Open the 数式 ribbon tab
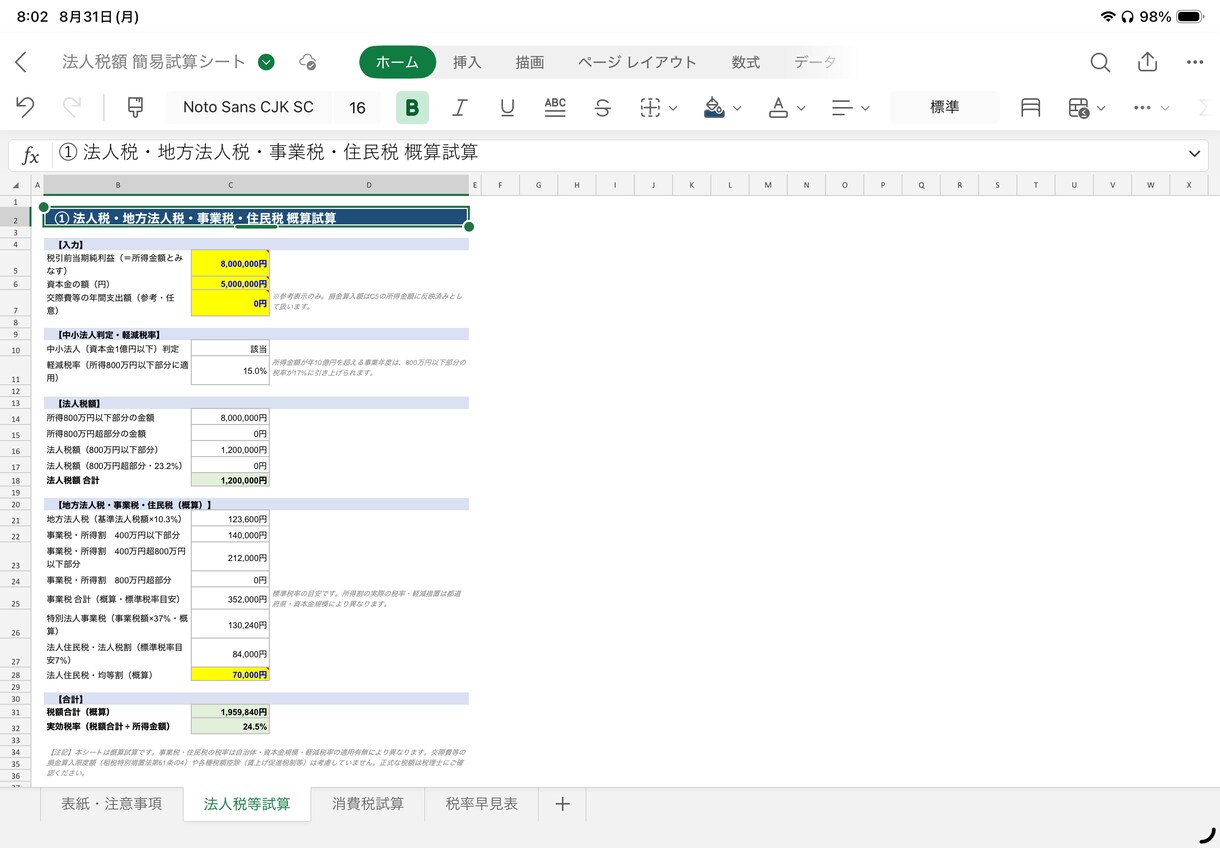 tap(746, 62)
